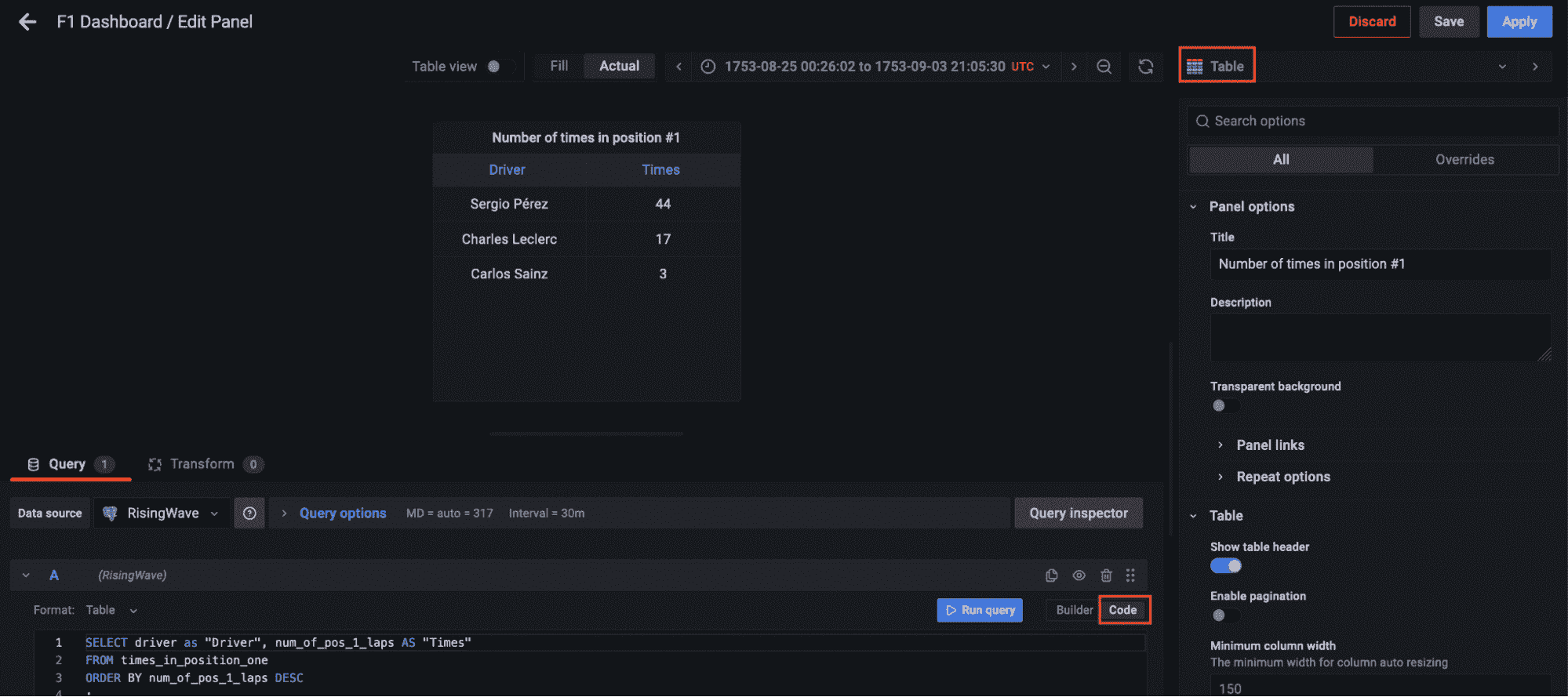Click the 'FROM times_in_position_one' code line
The image size is (1568, 697).
coord(176,661)
